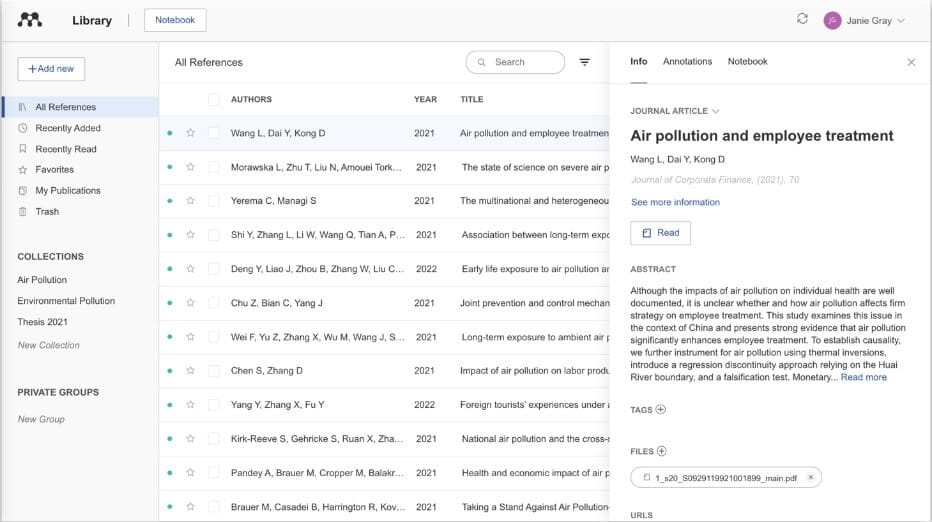The height and width of the screenshot is (522, 932).
Task: Check the Wang L, Dai Y, Kong D row
Action: [213, 133]
